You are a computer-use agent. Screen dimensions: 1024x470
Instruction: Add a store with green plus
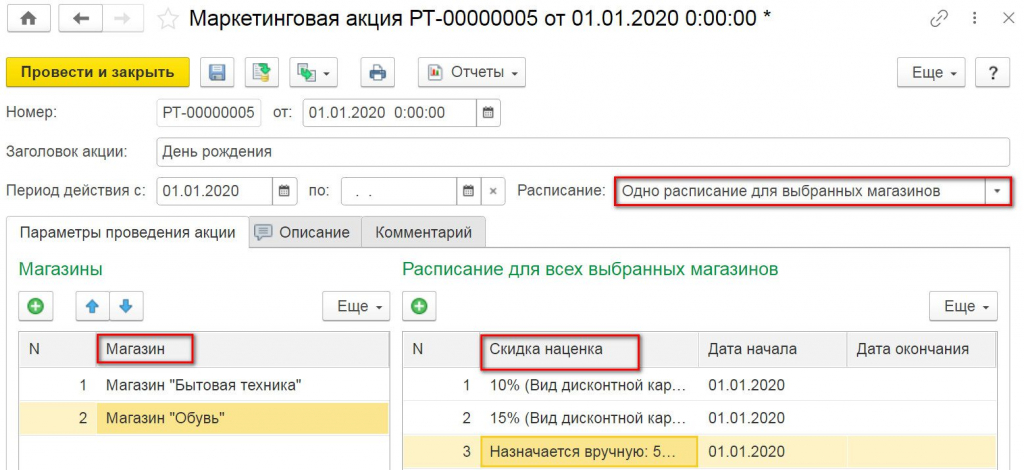tap(35, 306)
